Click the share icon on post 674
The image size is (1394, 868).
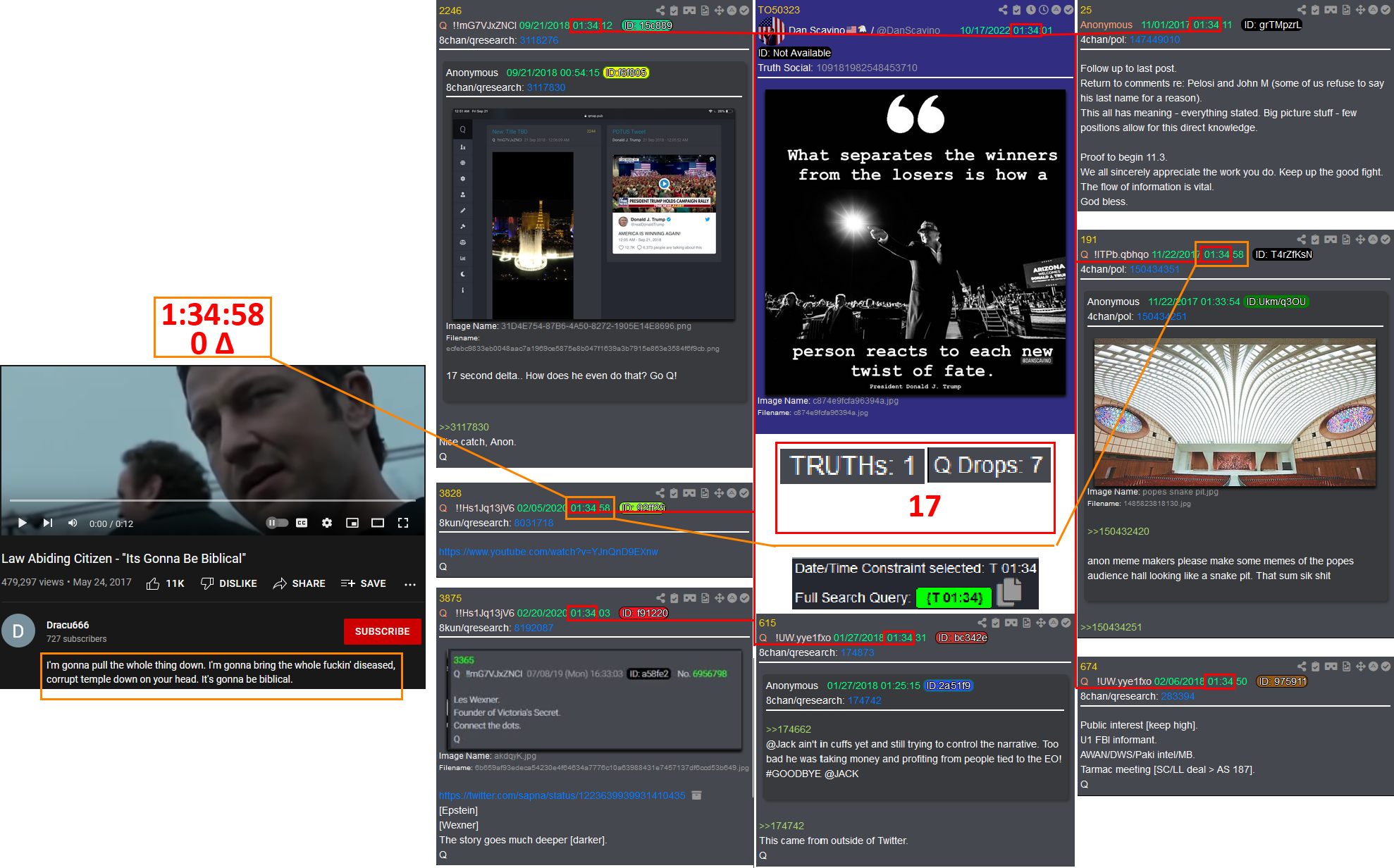coord(1302,666)
